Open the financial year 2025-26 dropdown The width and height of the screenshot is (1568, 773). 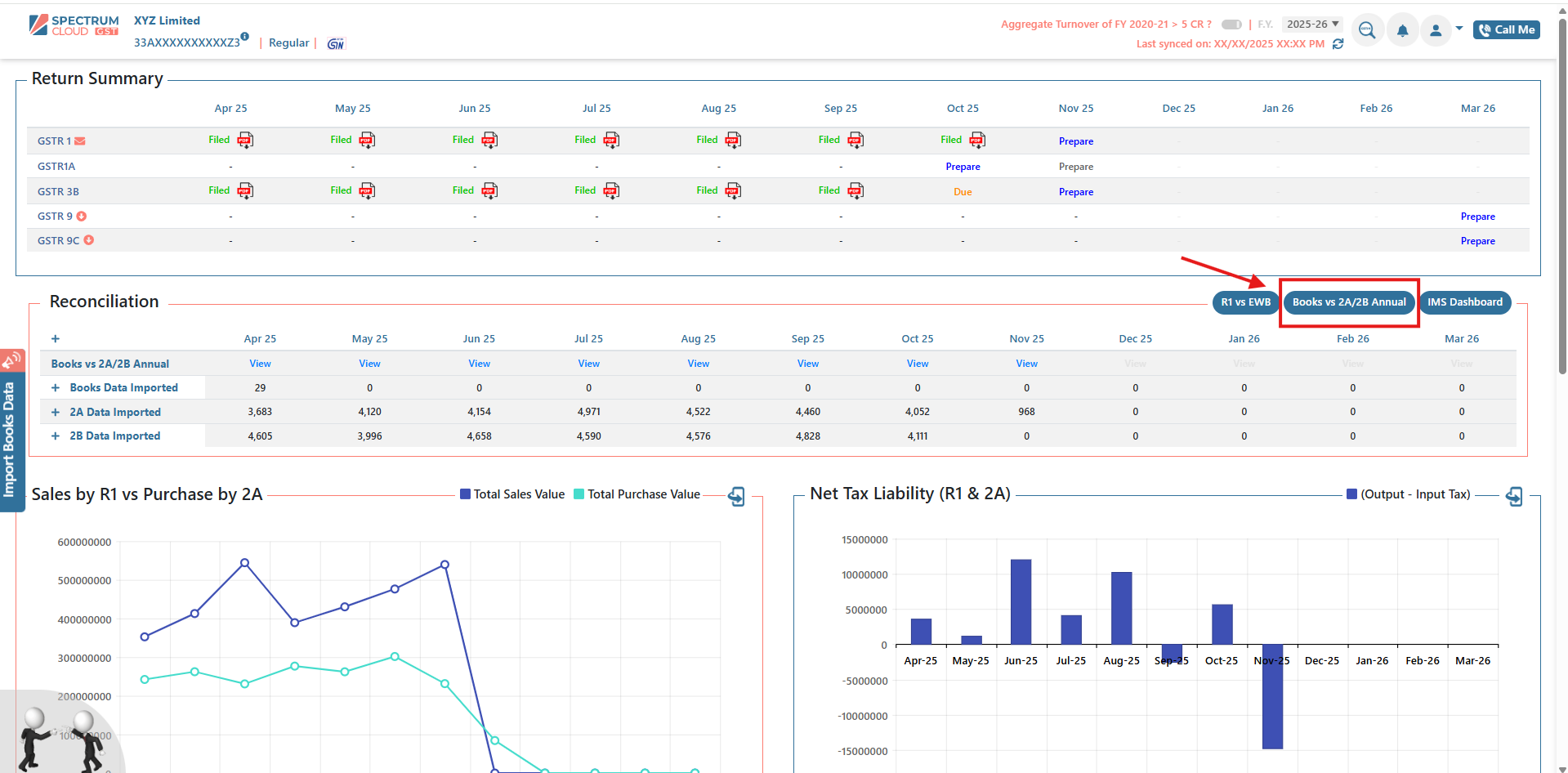(x=1312, y=25)
